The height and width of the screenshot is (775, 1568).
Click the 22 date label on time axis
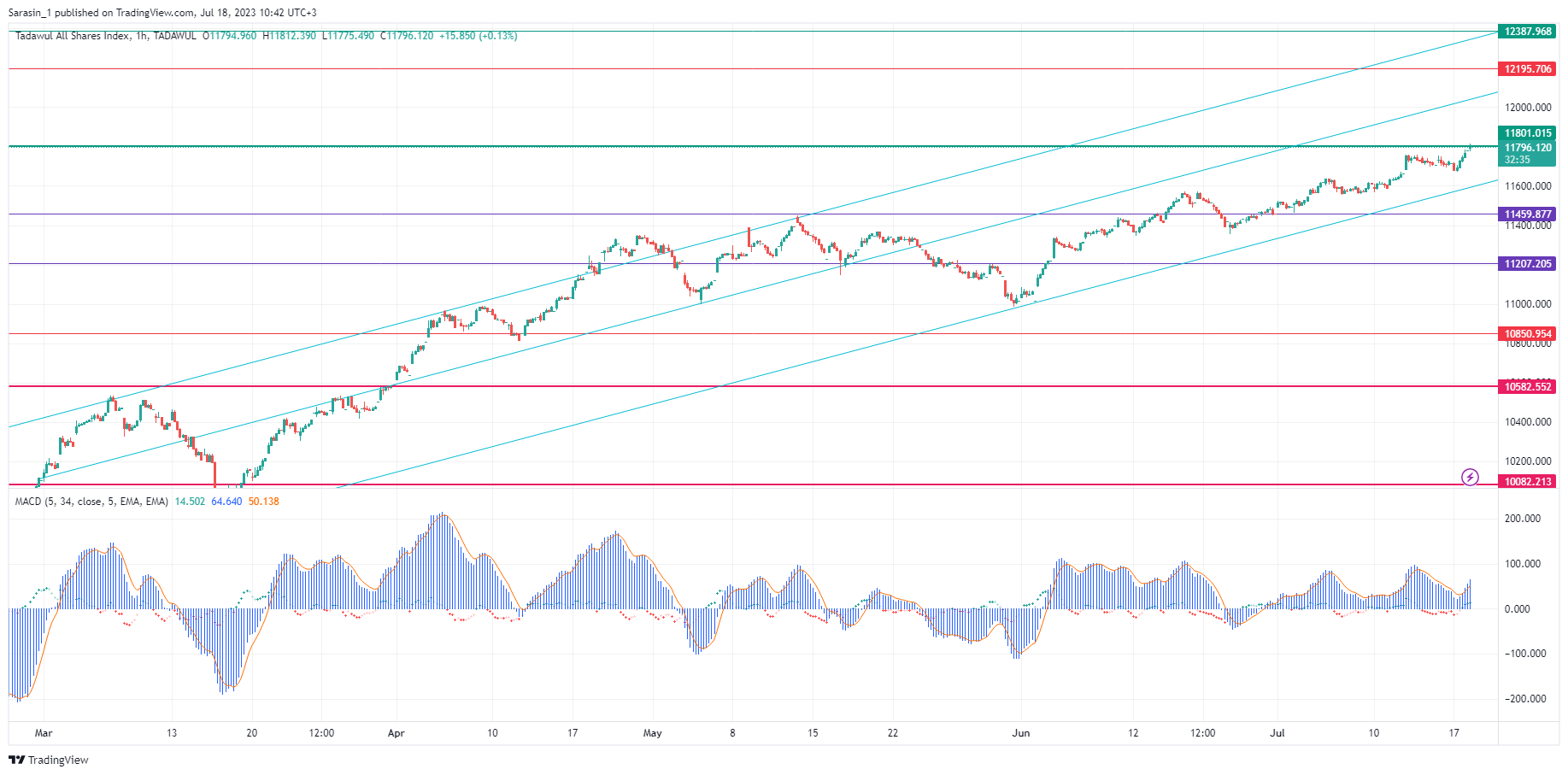(x=892, y=733)
